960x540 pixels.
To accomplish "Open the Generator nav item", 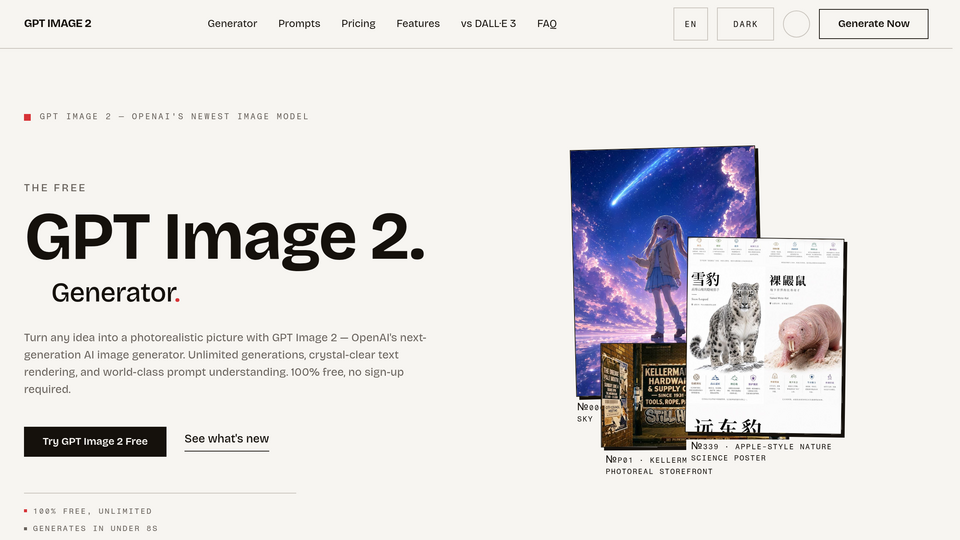I will pos(232,23).
